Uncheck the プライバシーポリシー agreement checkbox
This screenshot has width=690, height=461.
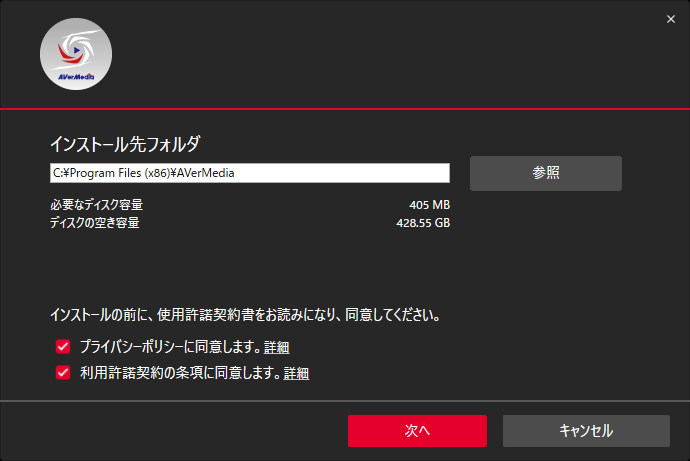pyautogui.click(x=63, y=347)
